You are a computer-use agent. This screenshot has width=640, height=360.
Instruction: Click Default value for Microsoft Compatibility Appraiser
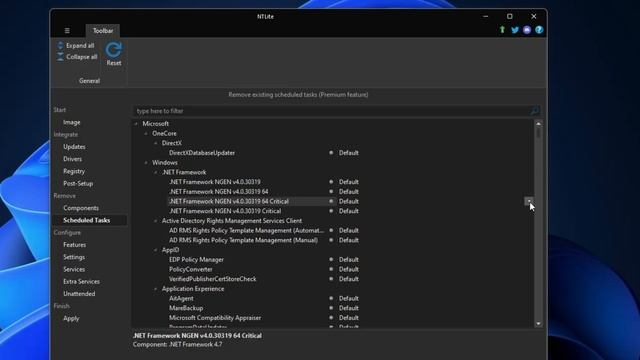[x=349, y=318]
